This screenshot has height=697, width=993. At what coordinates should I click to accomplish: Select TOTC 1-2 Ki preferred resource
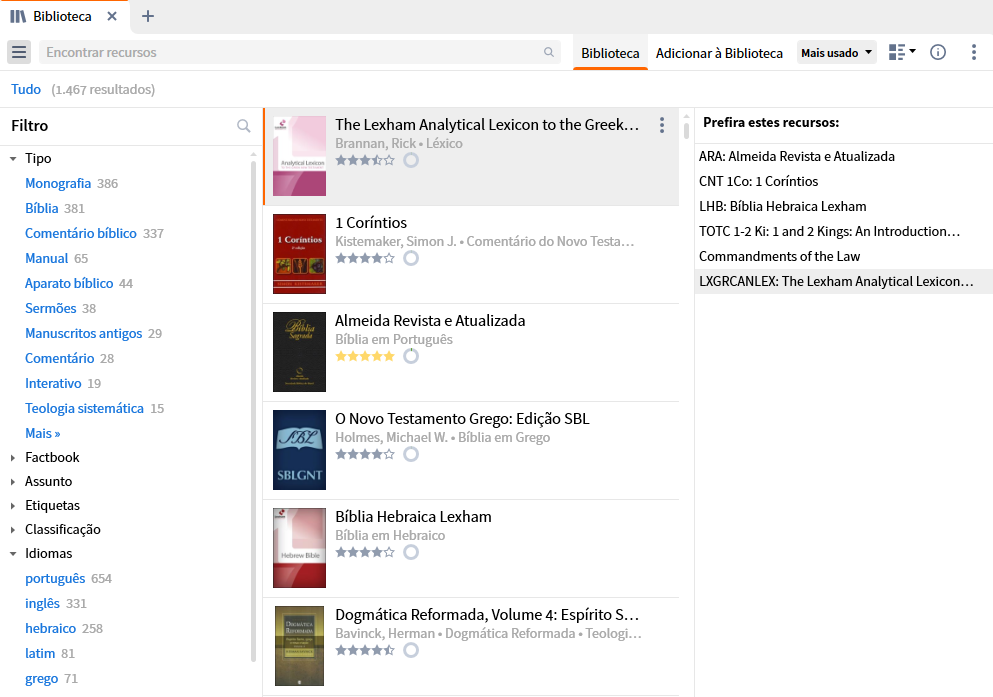click(844, 231)
